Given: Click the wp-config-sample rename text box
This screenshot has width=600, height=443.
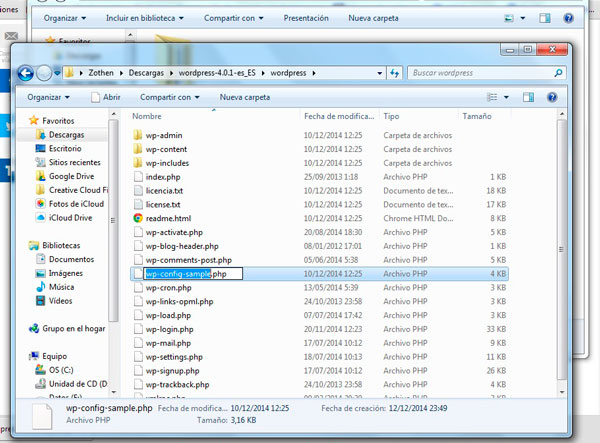Looking at the screenshot, I should tap(193, 274).
